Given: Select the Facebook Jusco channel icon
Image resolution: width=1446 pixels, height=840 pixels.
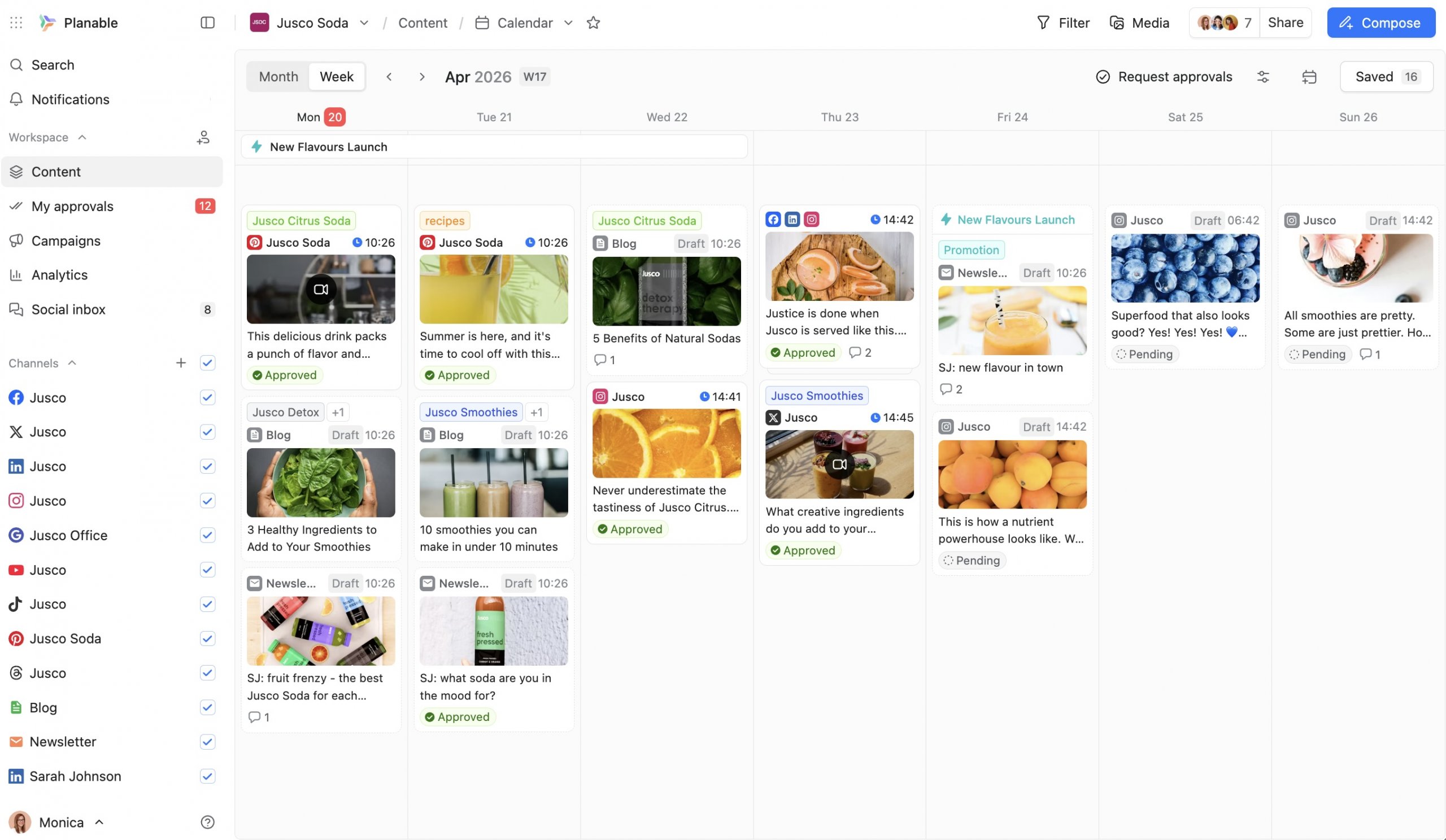Looking at the screenshot, I should tap(16, 397).
